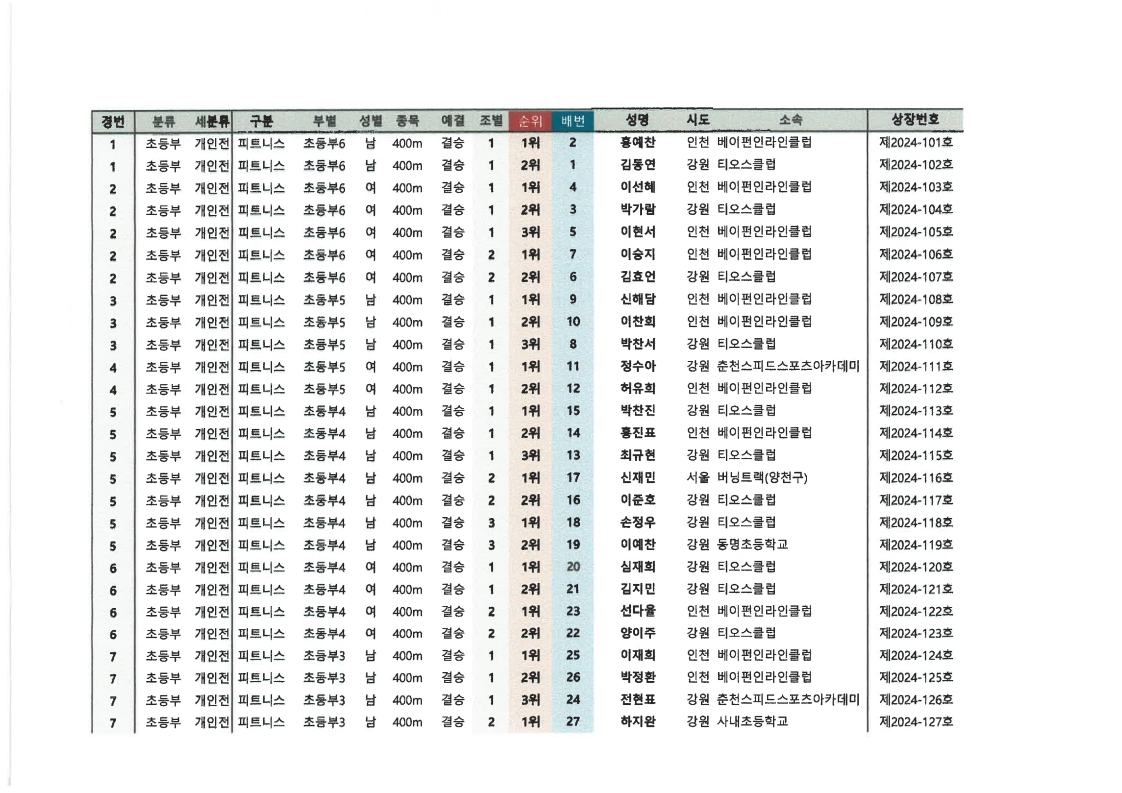Click the 시도 column header
This screenshot has width=1122, height=793.
(698, 120)
